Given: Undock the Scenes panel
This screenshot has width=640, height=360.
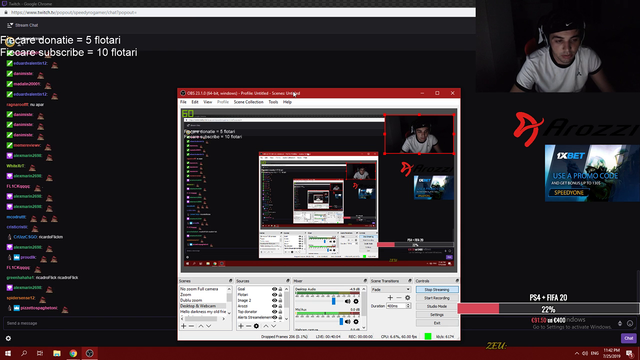Looking at the screenshot, I should click(231, 281).
